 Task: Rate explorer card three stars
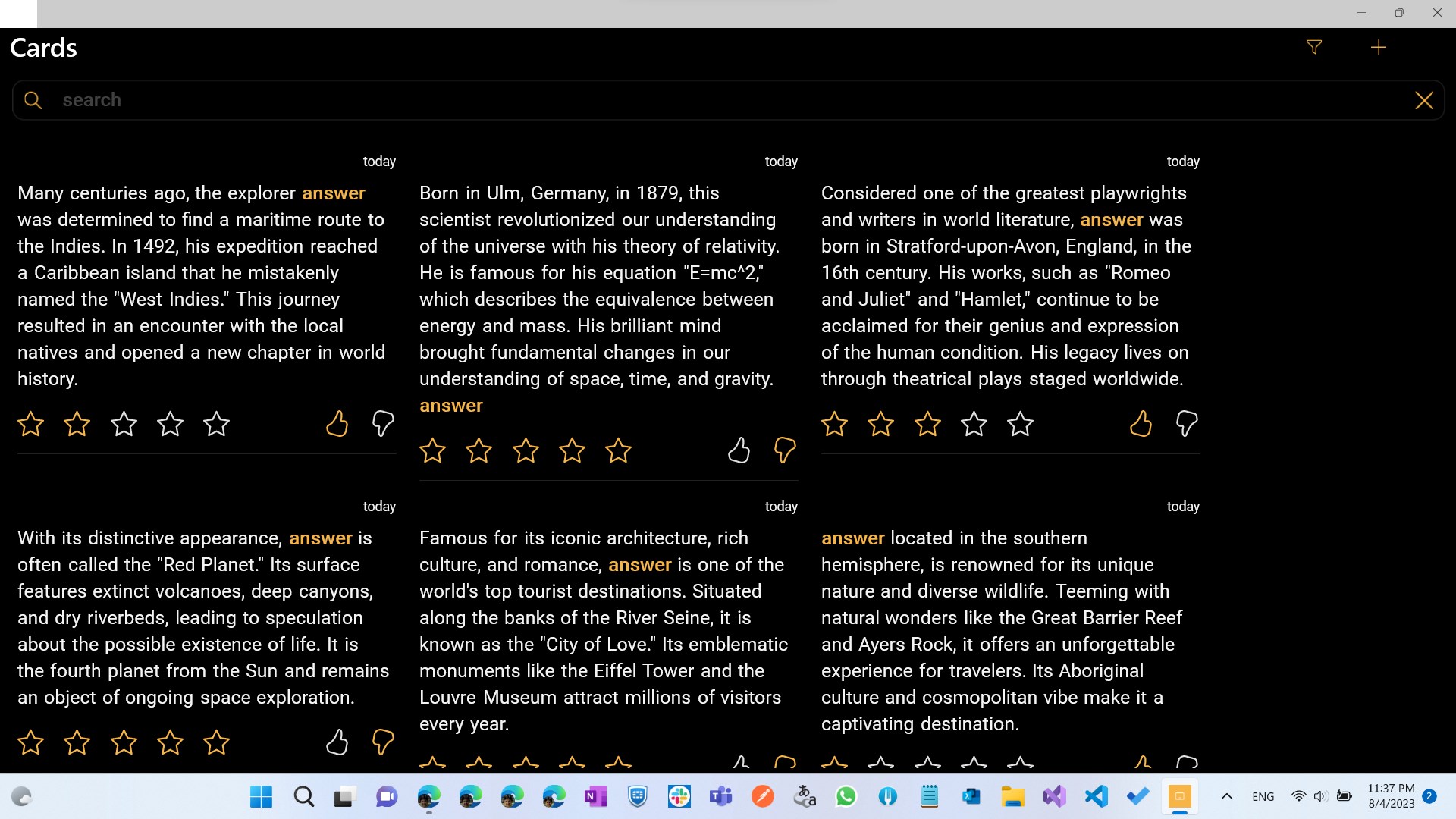click(x=124, y=424)
